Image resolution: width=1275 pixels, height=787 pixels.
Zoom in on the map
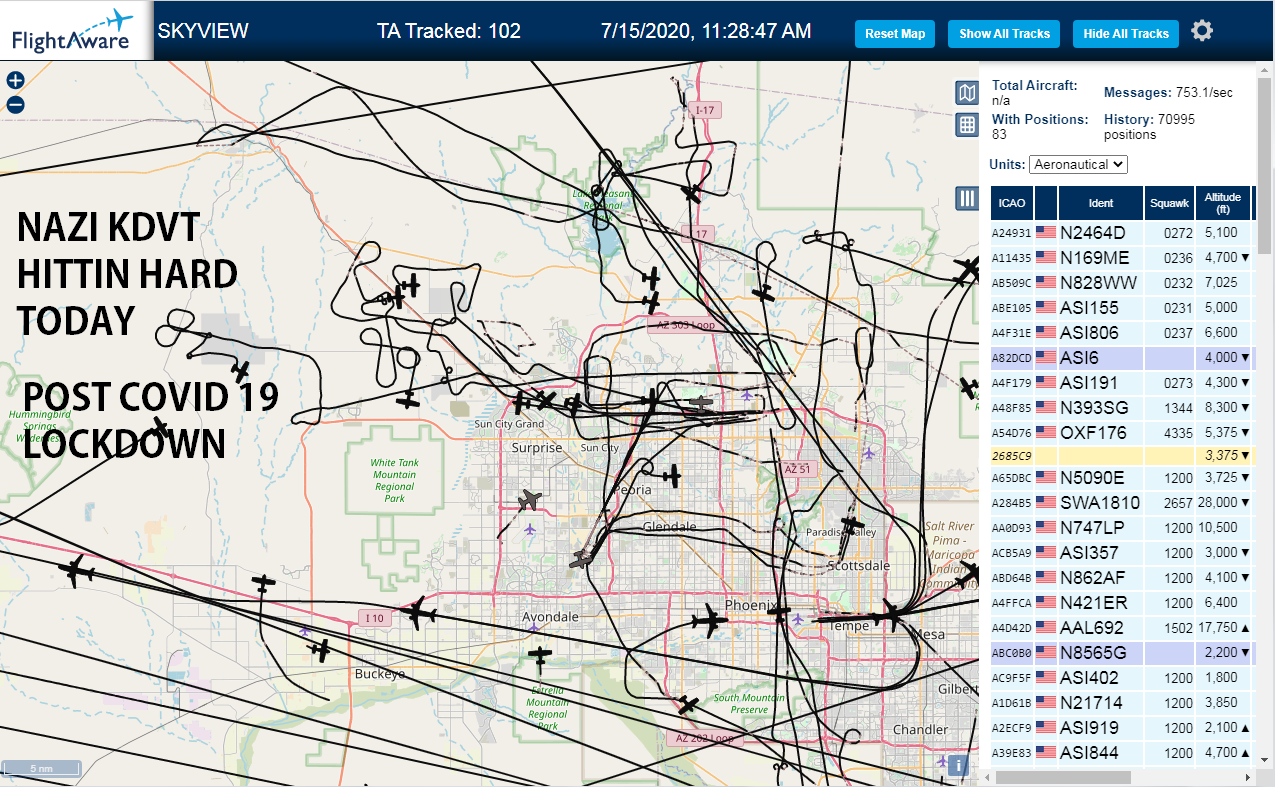(x=15, y=81)
